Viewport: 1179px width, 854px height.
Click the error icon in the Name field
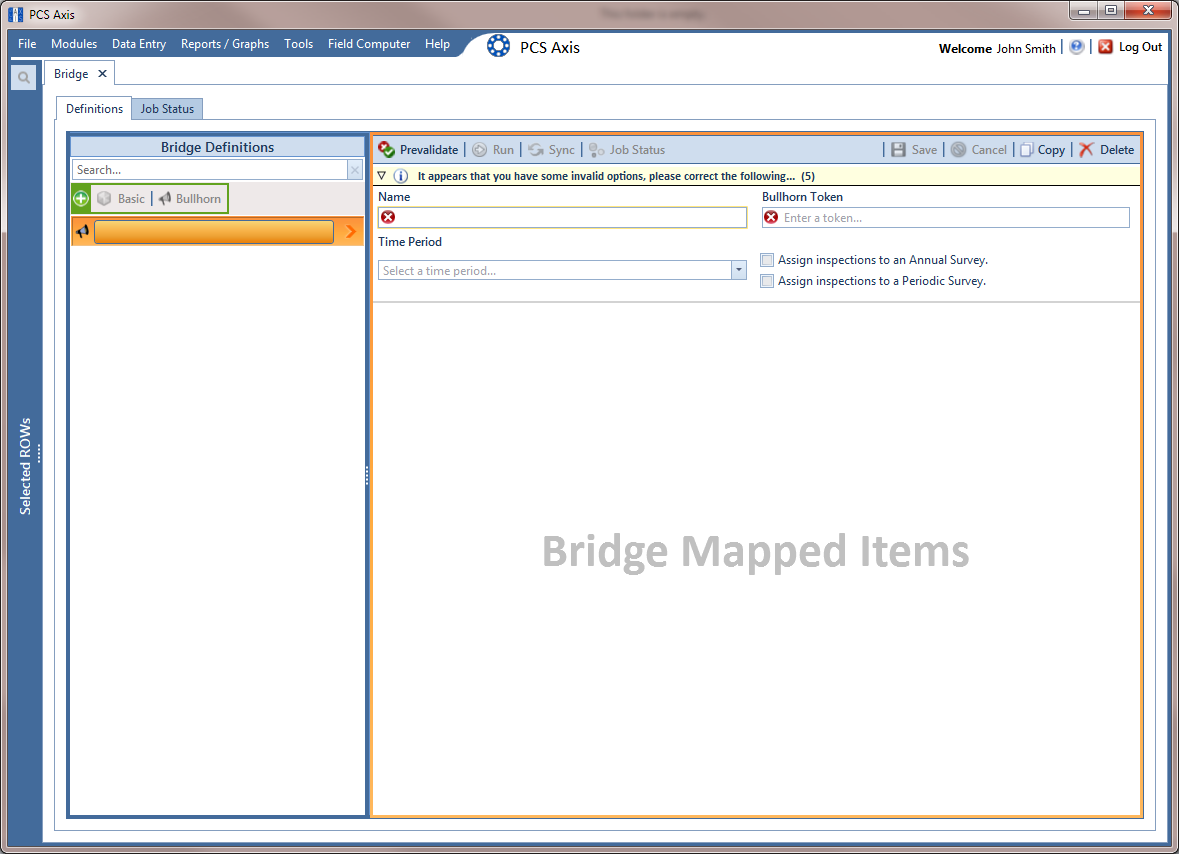pyautogui.click(x=388, y=217)
